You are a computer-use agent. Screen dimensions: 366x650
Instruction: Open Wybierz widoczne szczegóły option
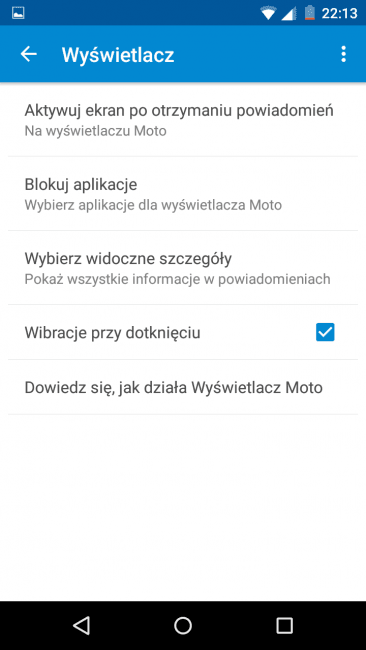coord(183,268)
